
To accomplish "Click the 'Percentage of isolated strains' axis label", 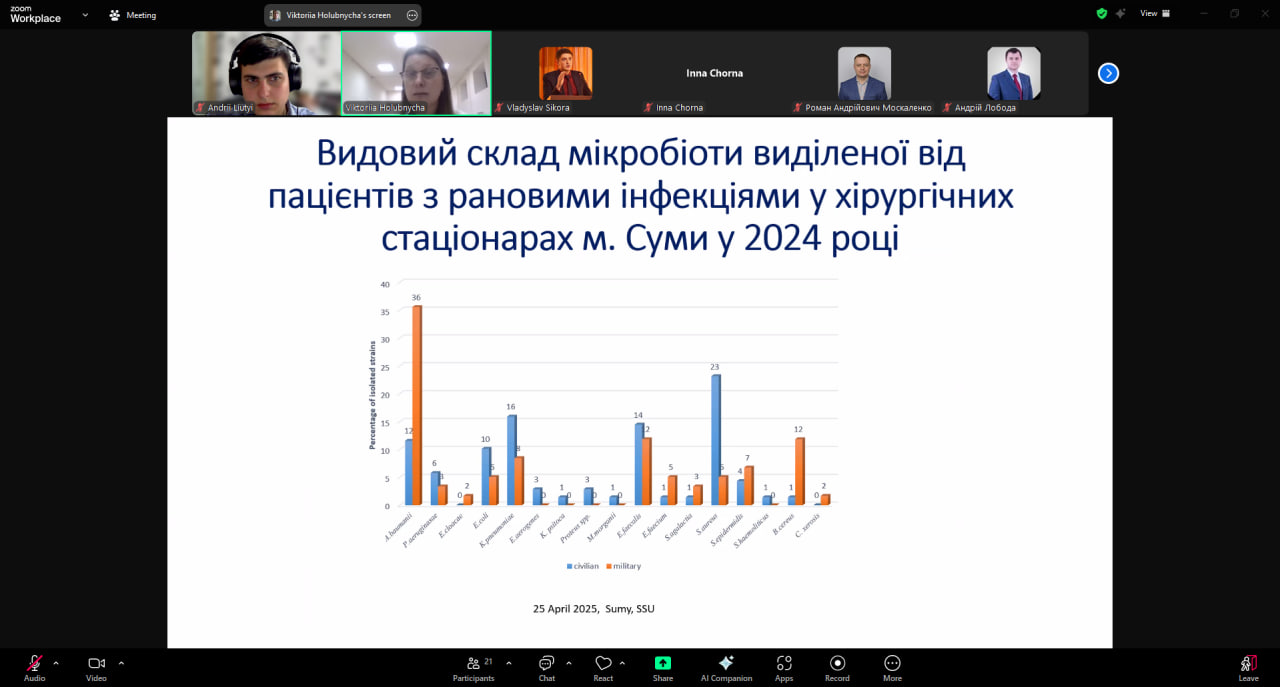I will (372, 394).
